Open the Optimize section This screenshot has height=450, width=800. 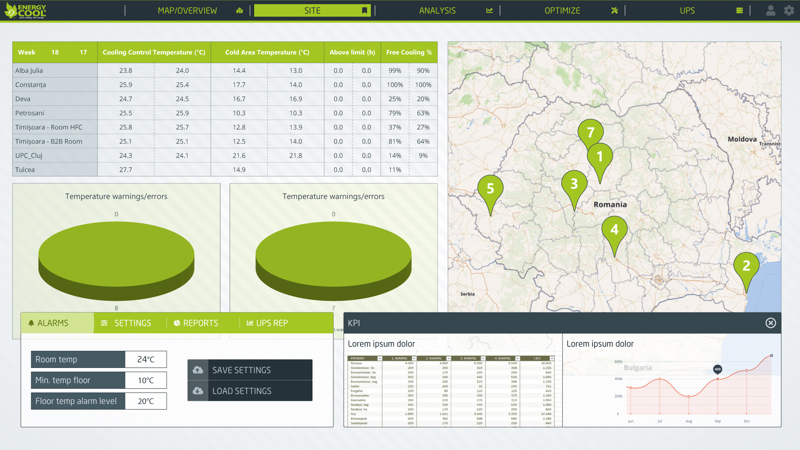tap(562, 11)
